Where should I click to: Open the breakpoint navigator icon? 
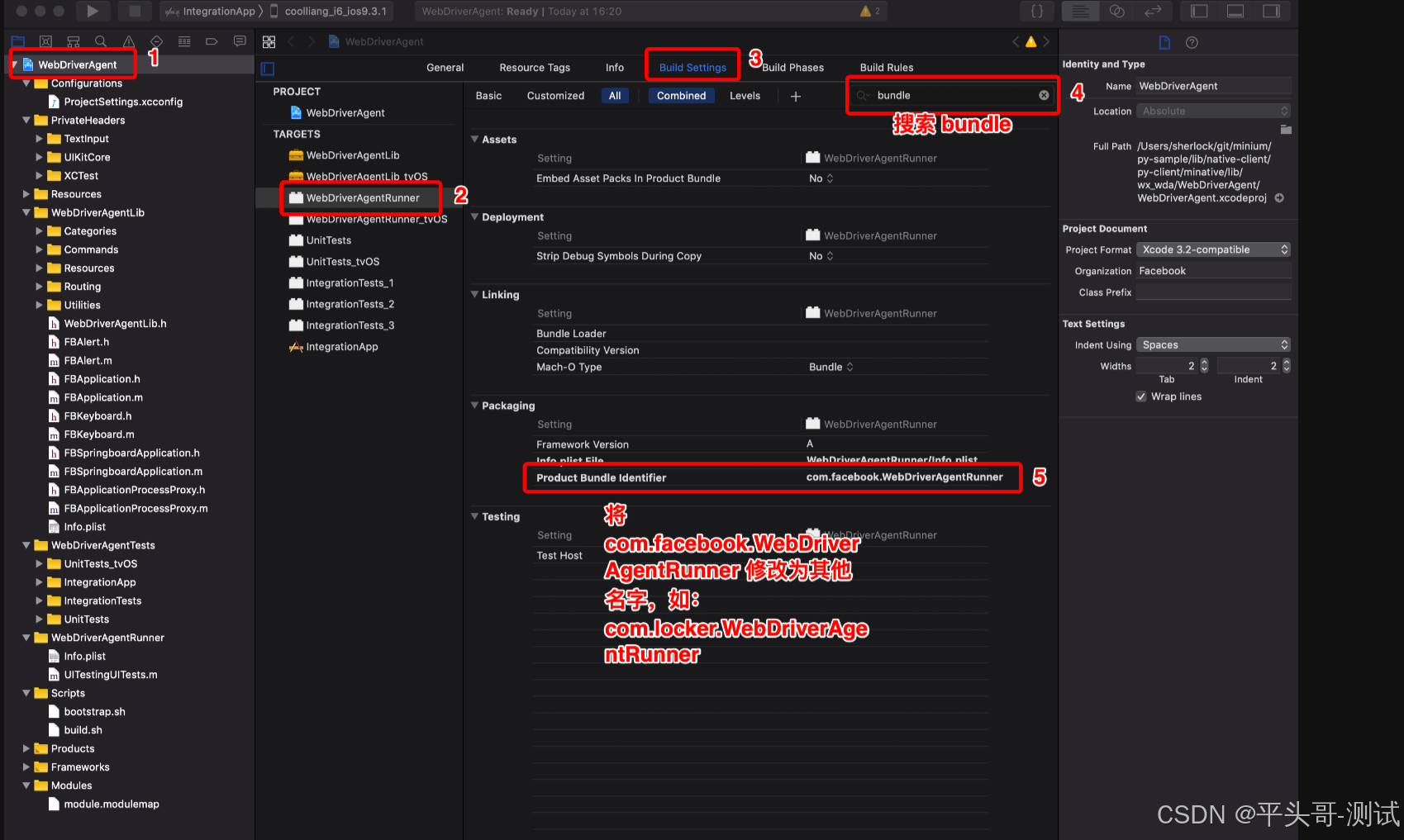[212, 41]
